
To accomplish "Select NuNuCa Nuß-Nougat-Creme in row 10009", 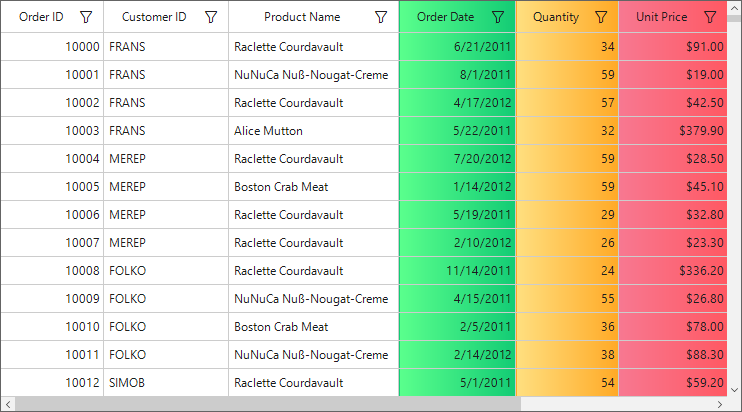I will [x=314, y=298].
